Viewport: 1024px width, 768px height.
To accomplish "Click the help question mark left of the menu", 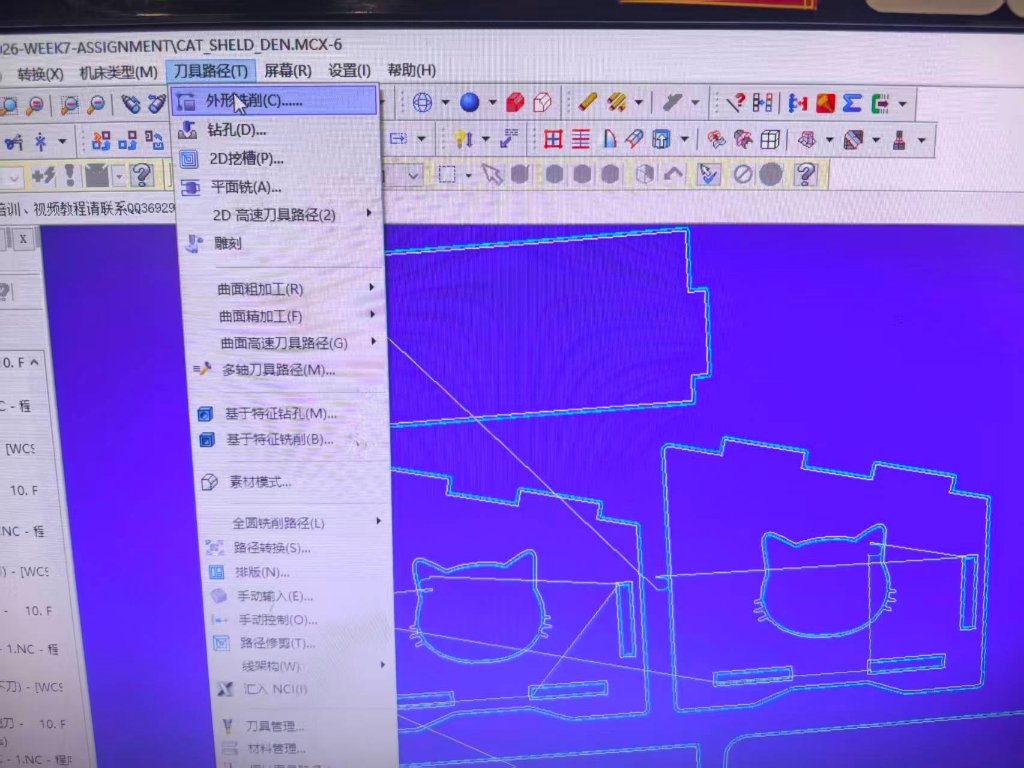I will click(x=141, y=175).
